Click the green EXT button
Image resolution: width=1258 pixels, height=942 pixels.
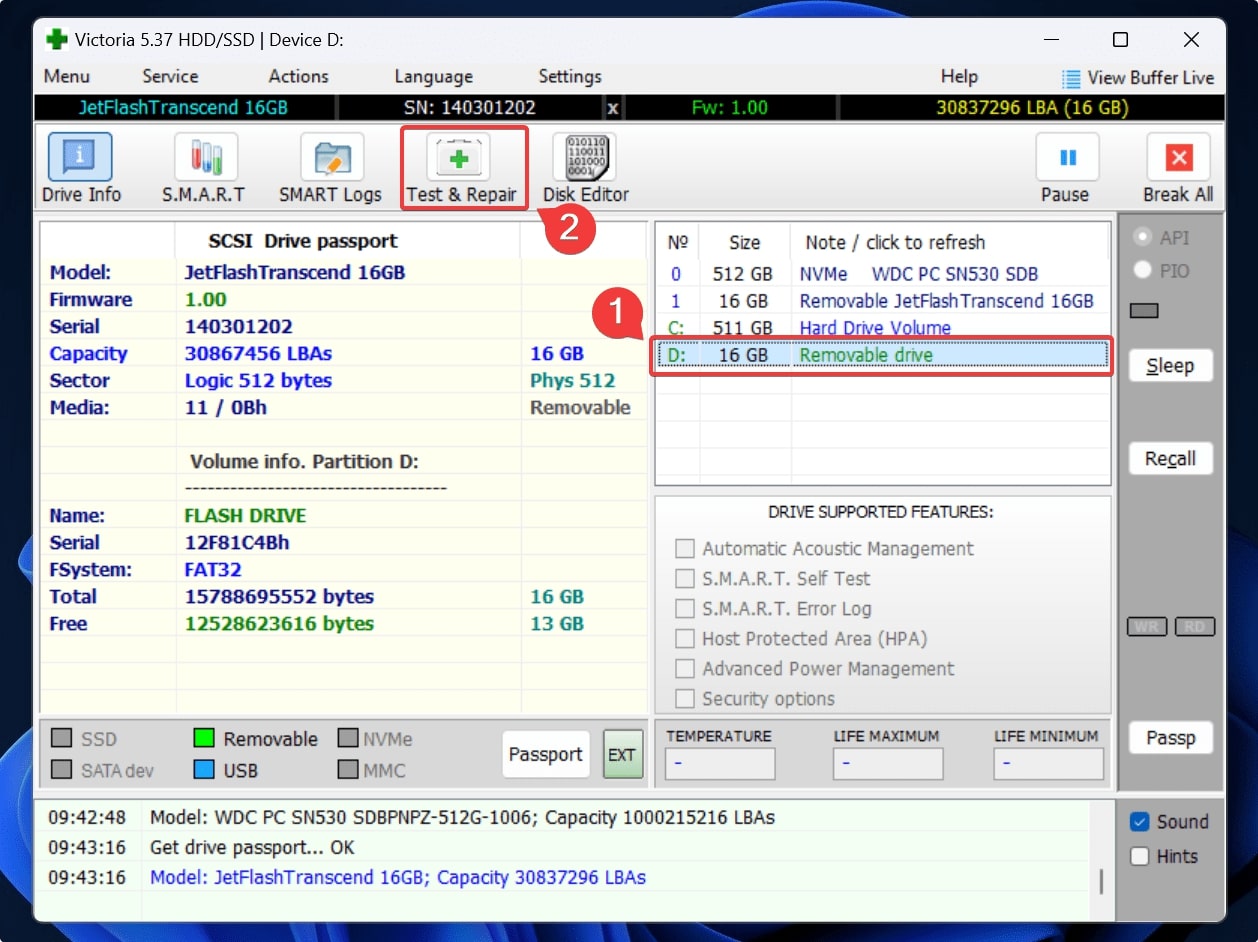tap(622, 754)
